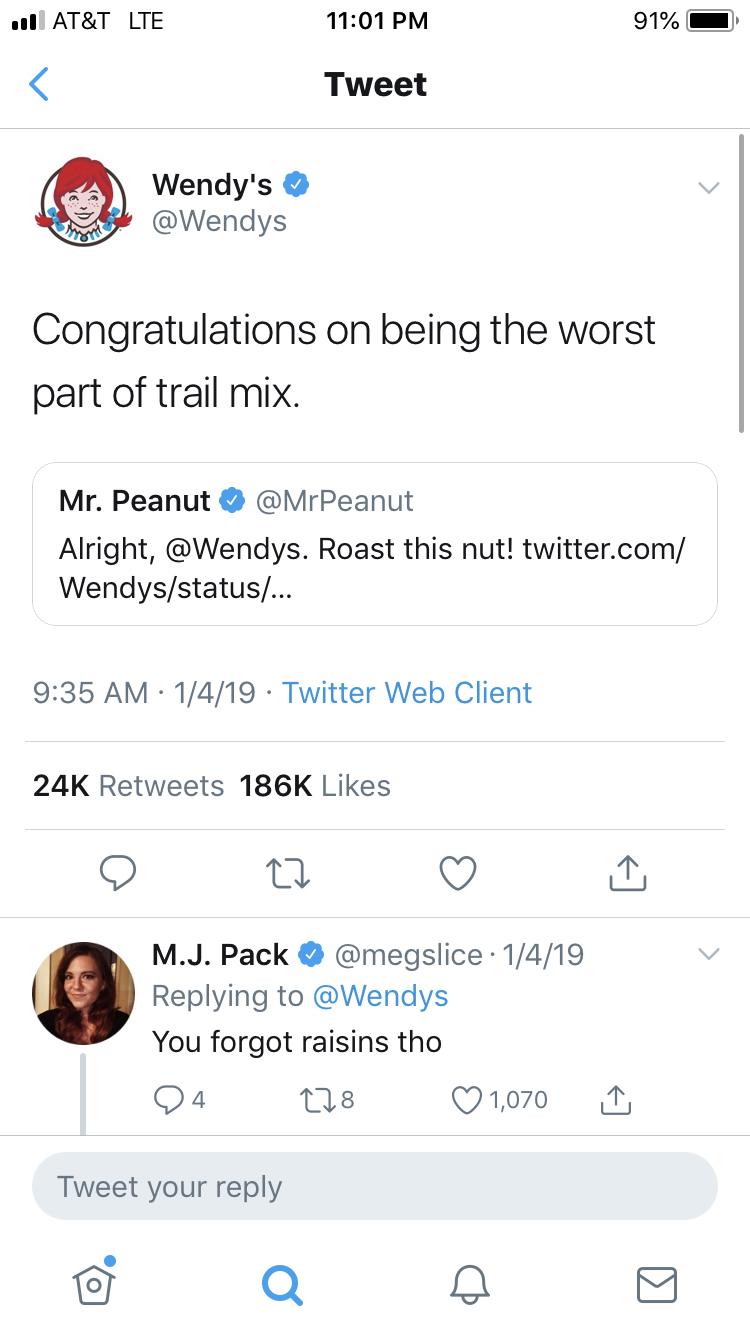Open the quoted Mr. Peanut tweet
The width and height of the screenshot is (750, 1334).
pos(375,544)
